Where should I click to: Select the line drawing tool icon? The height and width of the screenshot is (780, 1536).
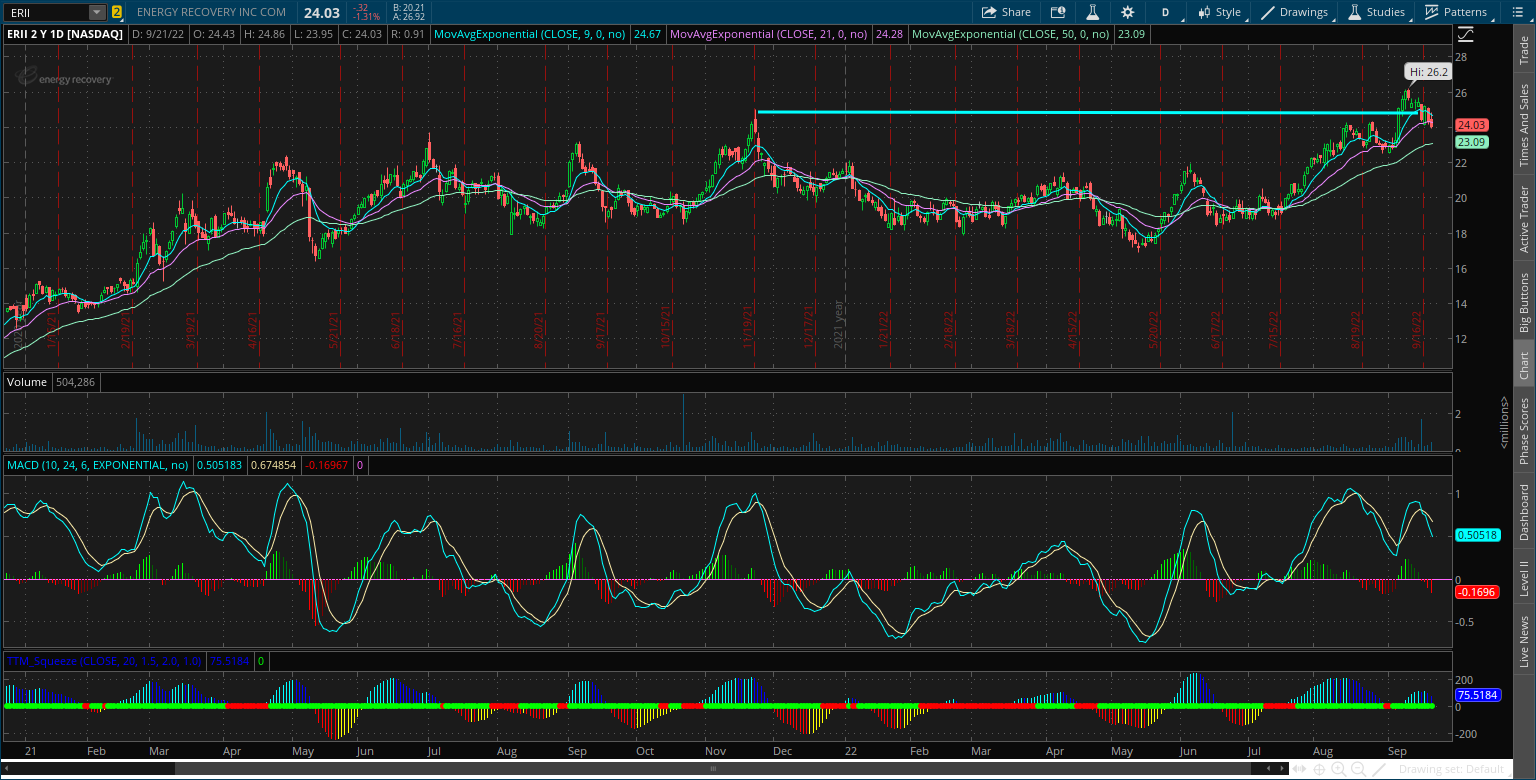[1379, 769]
